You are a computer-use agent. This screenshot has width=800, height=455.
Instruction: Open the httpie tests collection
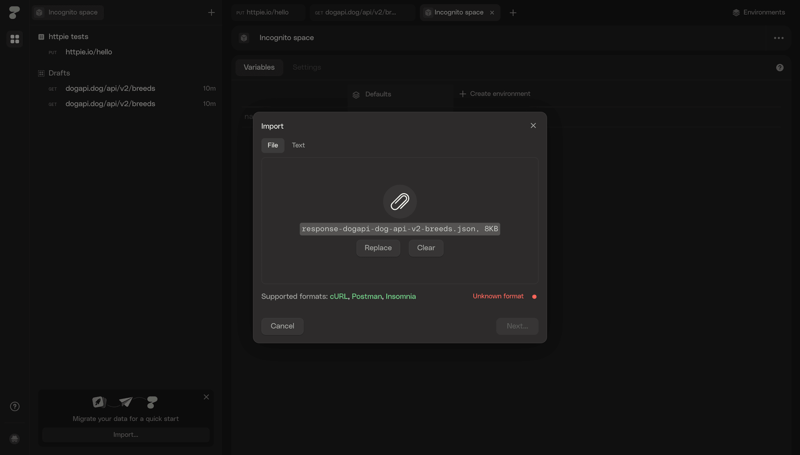click(68, 37)
